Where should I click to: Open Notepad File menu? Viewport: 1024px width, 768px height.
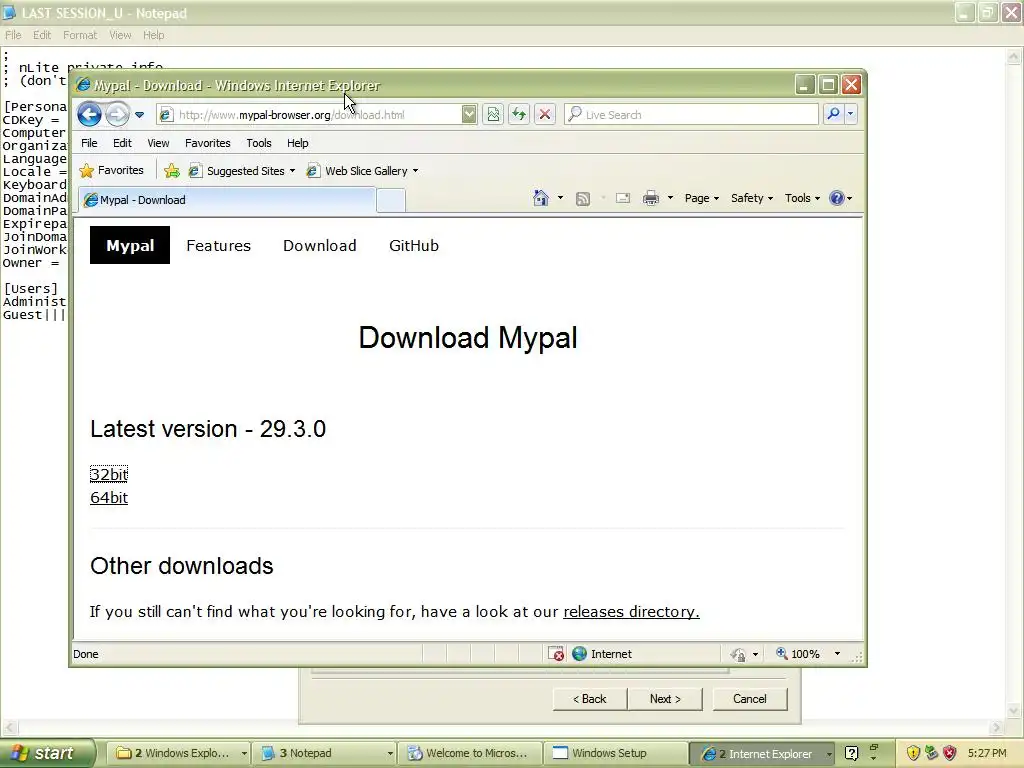click(x=13, y=35)
